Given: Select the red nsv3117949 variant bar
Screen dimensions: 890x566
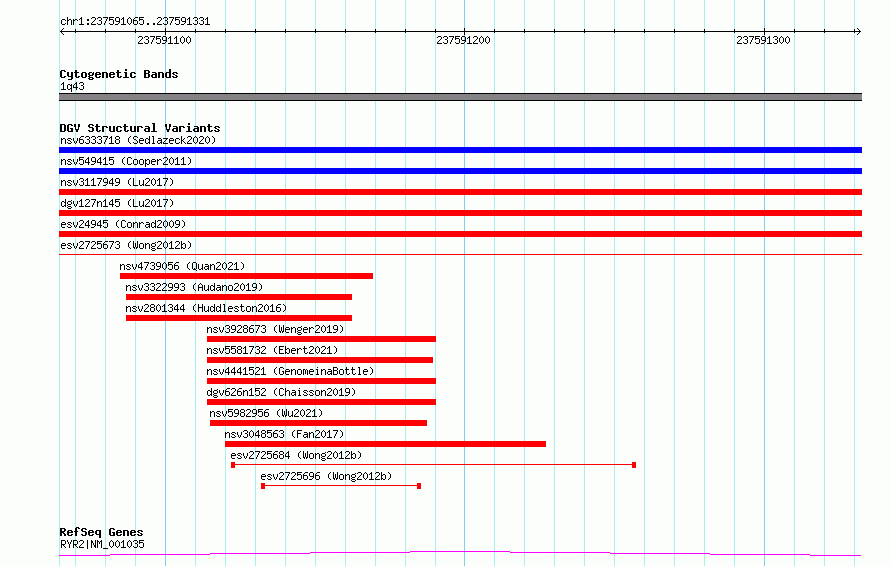Looking at the screenshot, I should coord(460,192).
